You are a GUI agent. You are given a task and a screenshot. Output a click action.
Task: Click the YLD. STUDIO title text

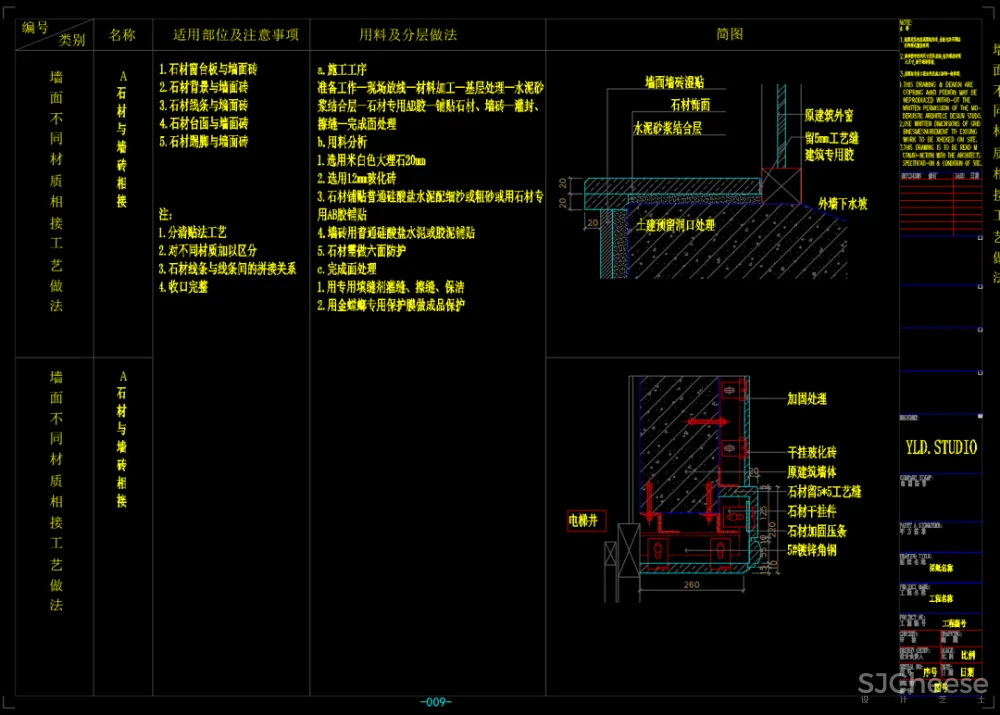coord(939,448)
